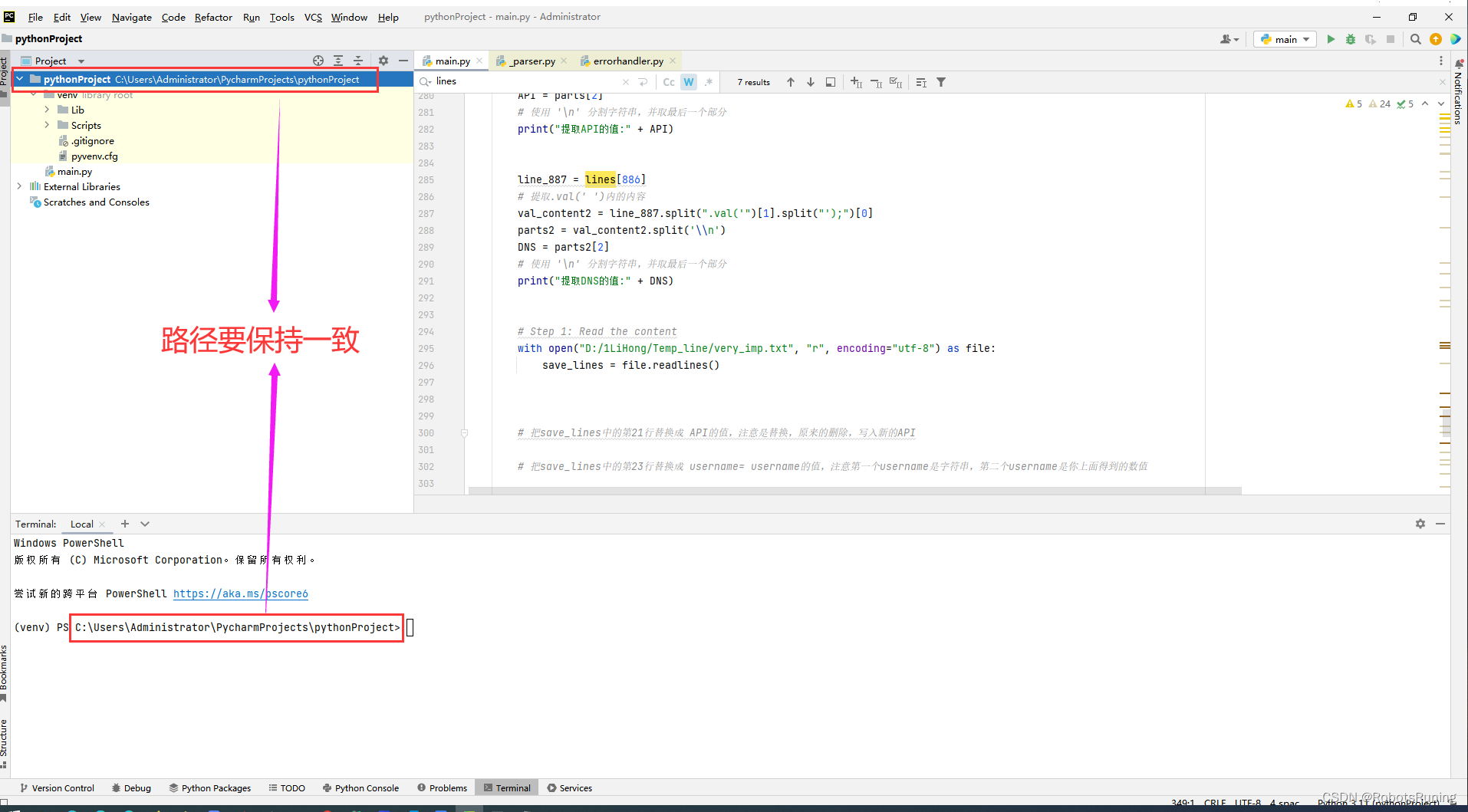The height and width of the screenshot is (812, 1468).
Task: Switch to the errorhandler.py tab
Action: [x=627, y=61]
